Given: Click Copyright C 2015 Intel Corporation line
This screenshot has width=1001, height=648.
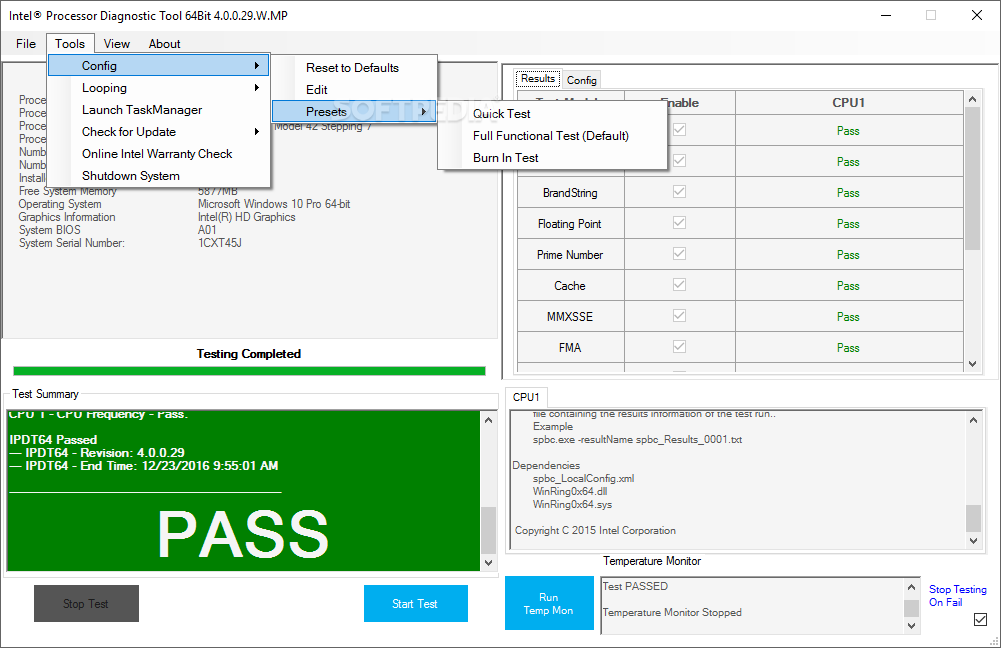Looking at the screenshot, I should (x=595, y=531).
